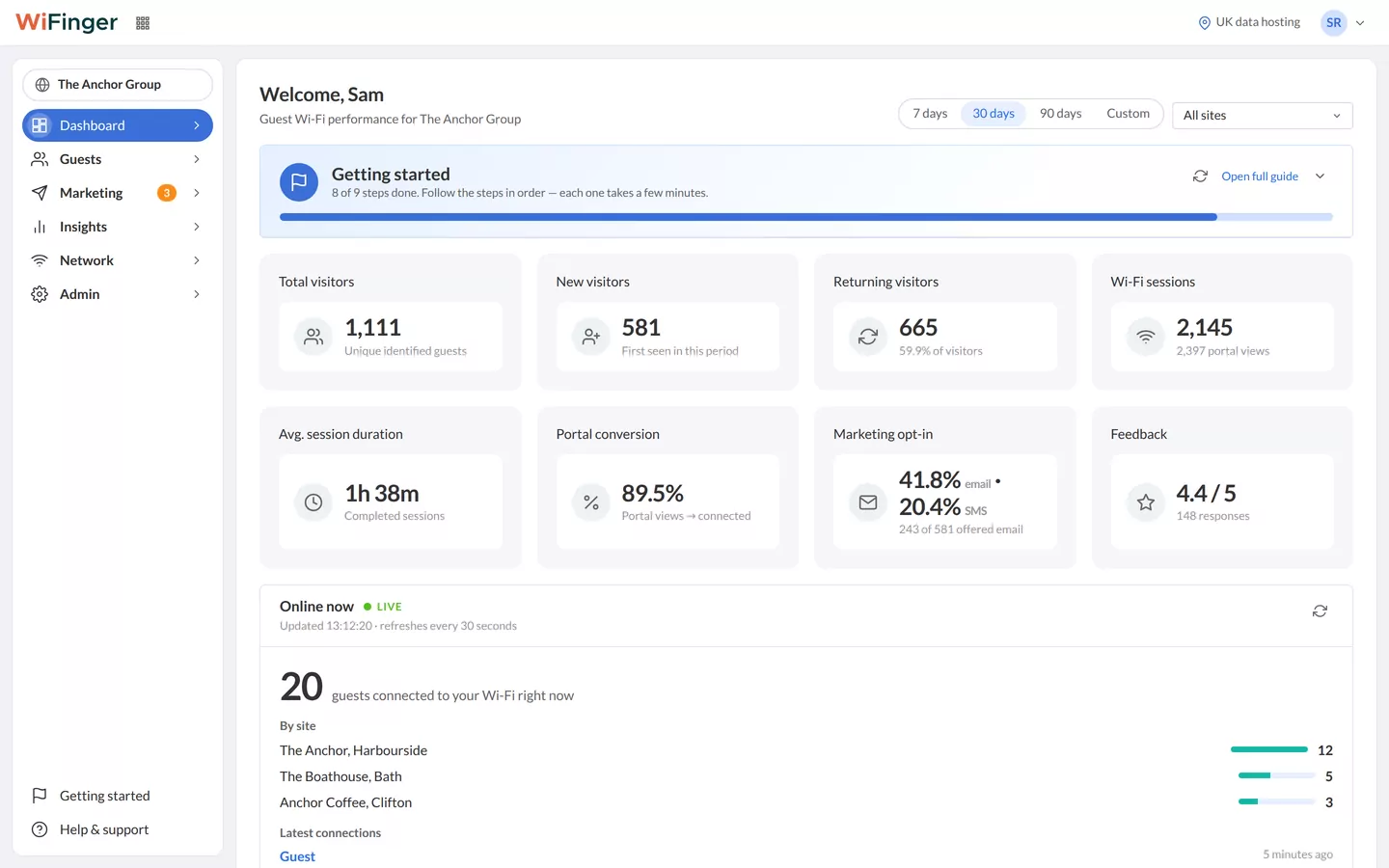
Task: Open the All sites dropdown
Action: click(x=1262, y=116)
